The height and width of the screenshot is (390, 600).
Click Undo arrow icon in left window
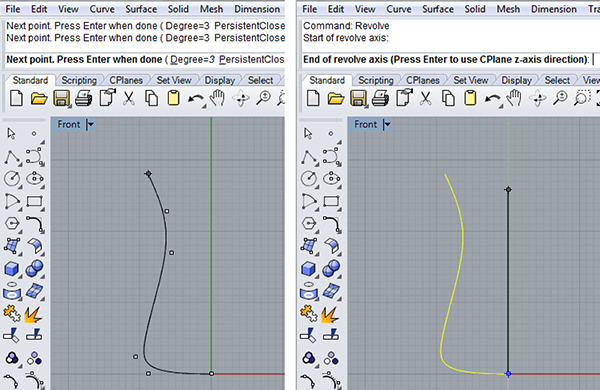(x=196, y=100)
